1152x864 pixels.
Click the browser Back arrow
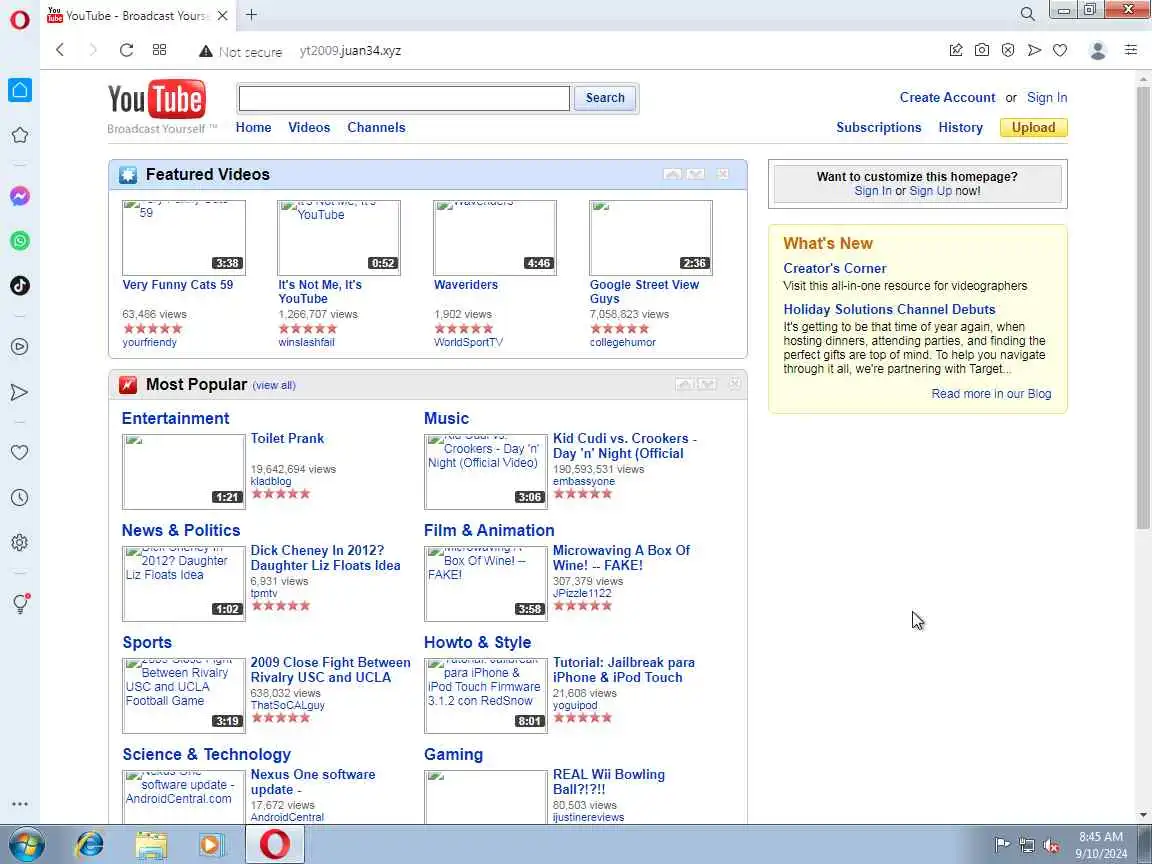[x=60, y=50]
